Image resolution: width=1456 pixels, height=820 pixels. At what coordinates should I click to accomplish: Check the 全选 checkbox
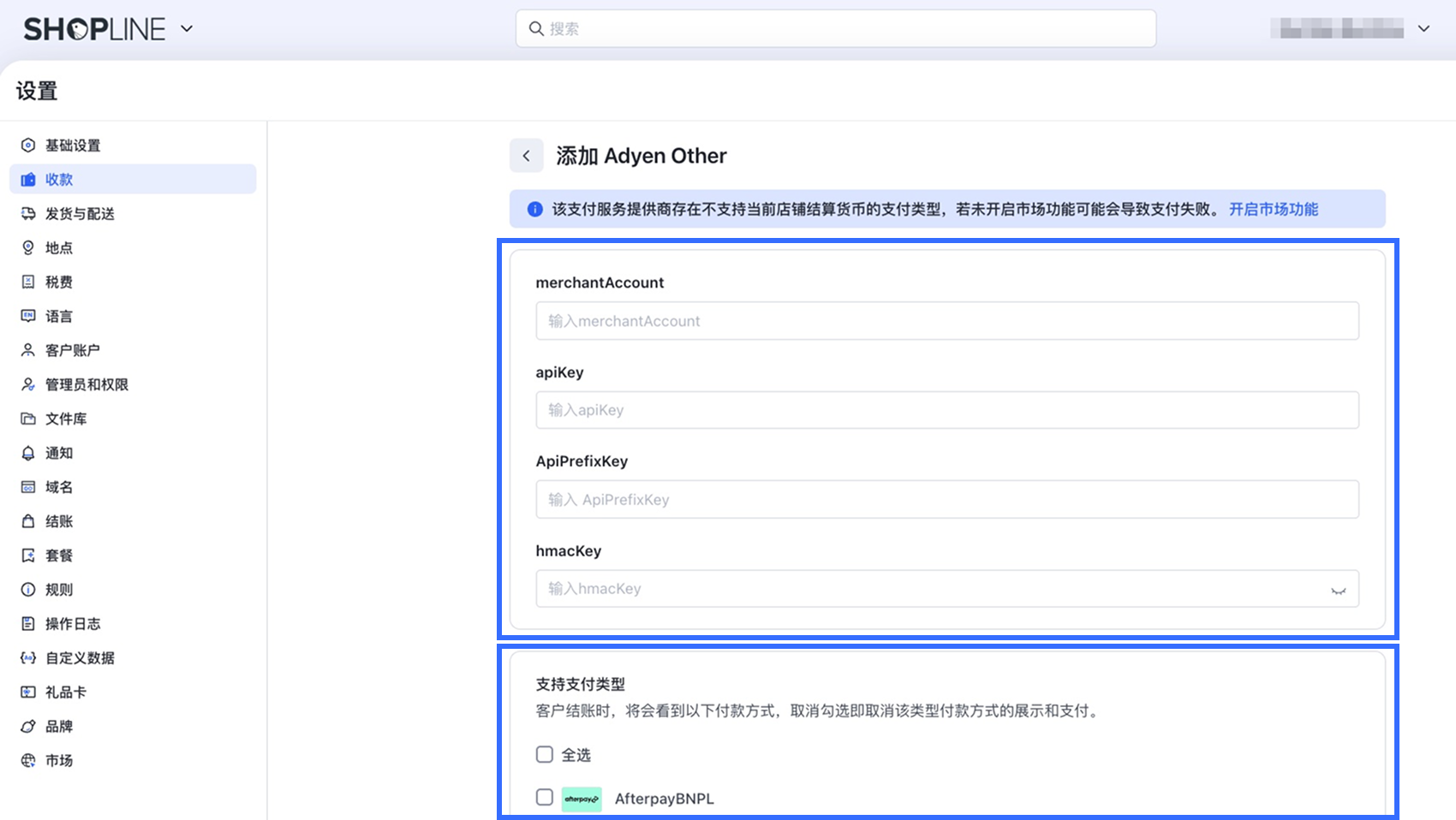click(545, 754)
